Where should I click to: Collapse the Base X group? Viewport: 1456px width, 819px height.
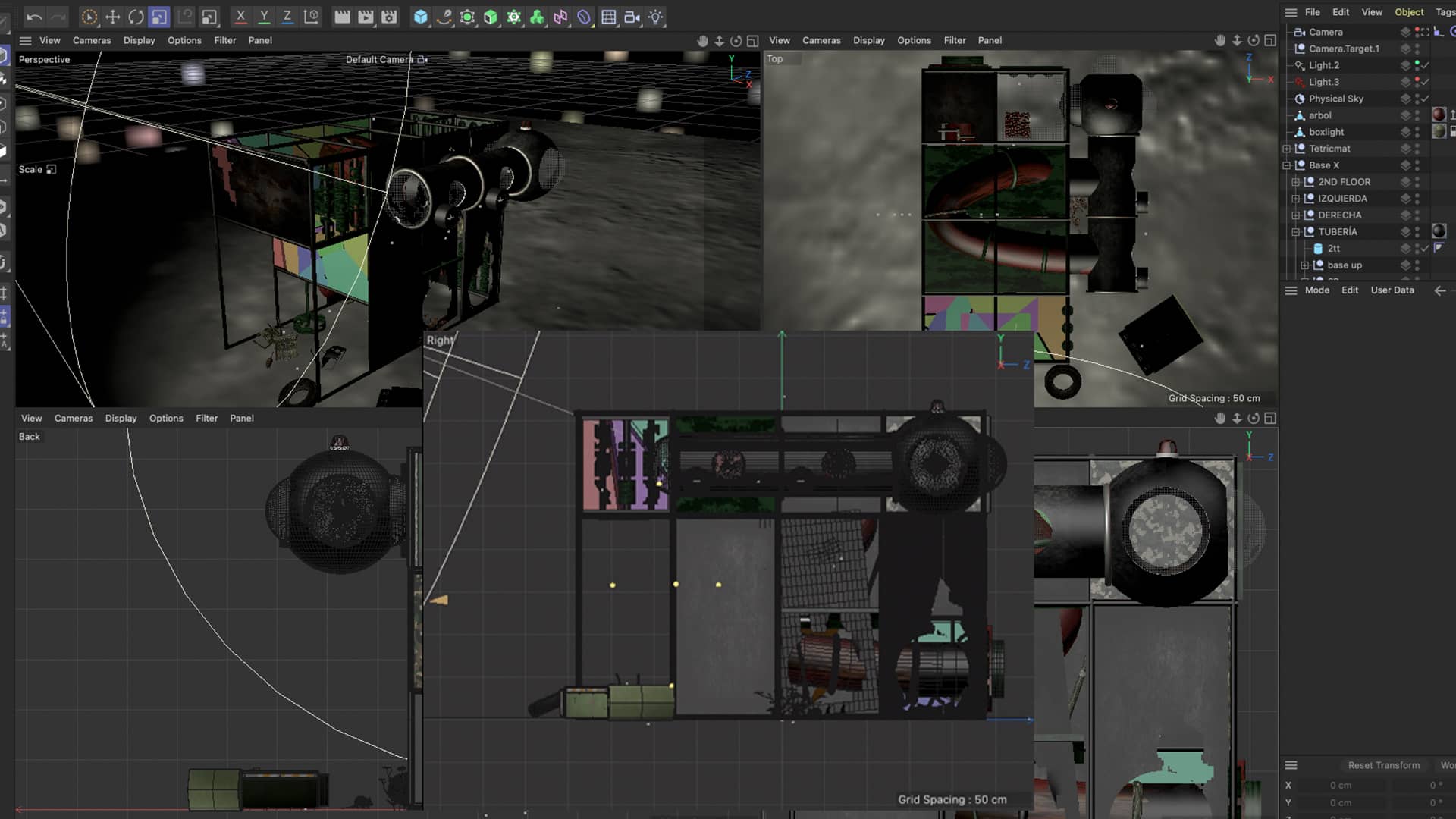pos(1287,165)
